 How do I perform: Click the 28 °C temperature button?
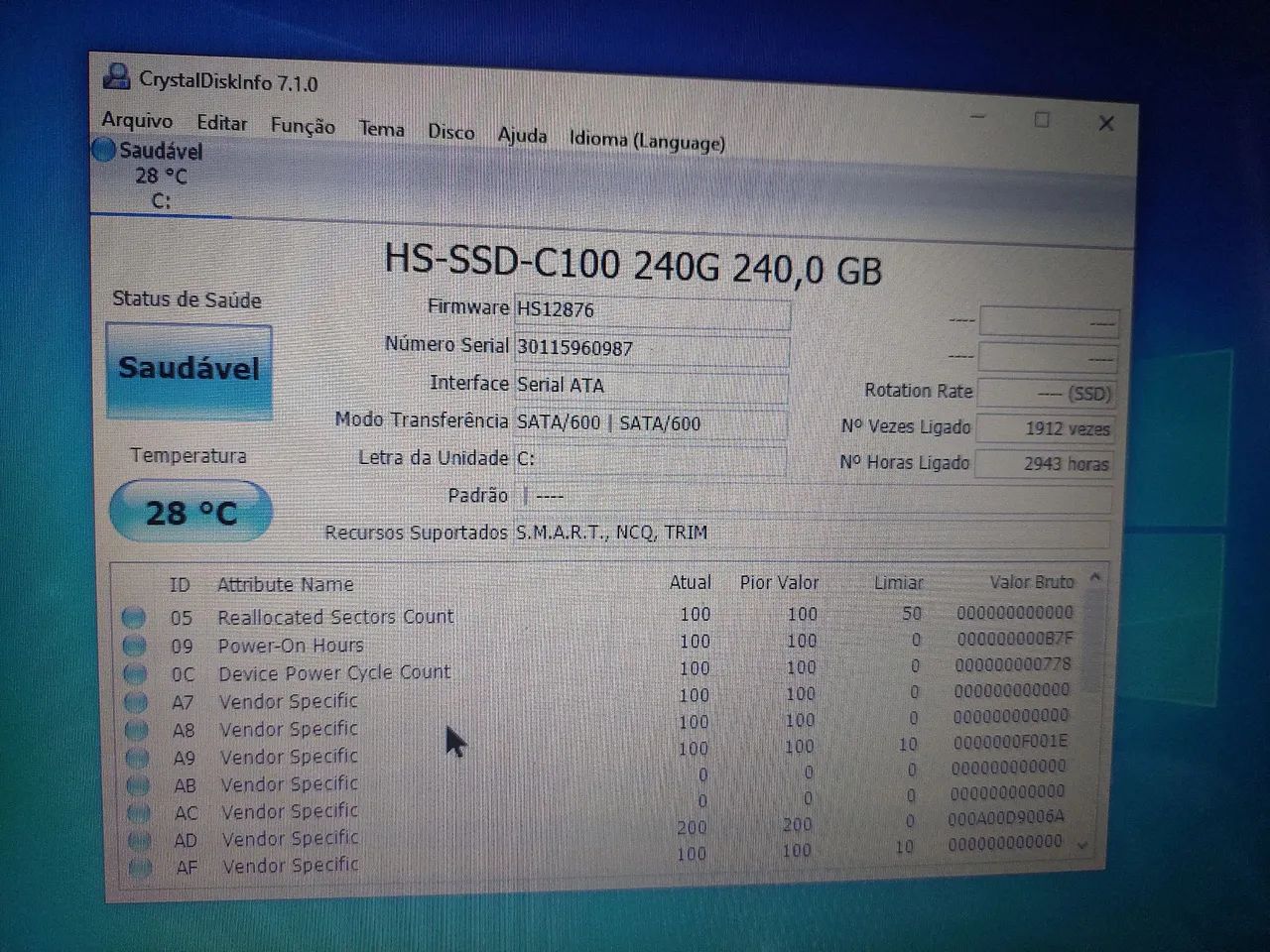tap(190, 512)
